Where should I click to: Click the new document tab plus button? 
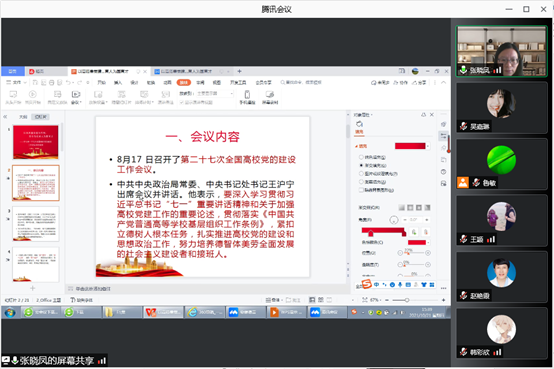[239, 71]
